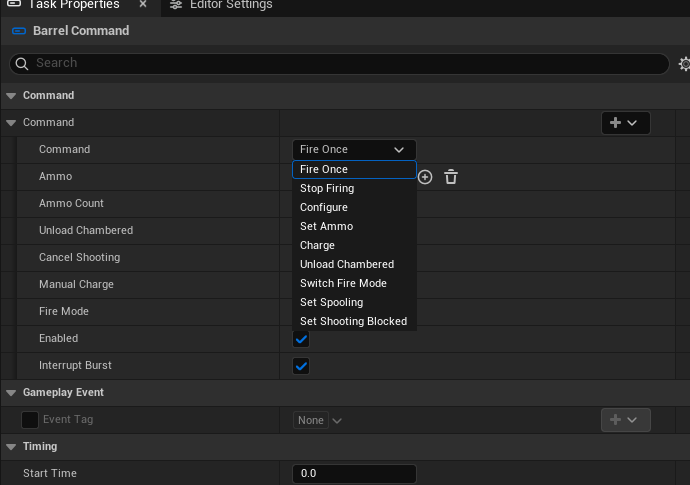Choose Set Shooting Blocked option

click(354, 321)
